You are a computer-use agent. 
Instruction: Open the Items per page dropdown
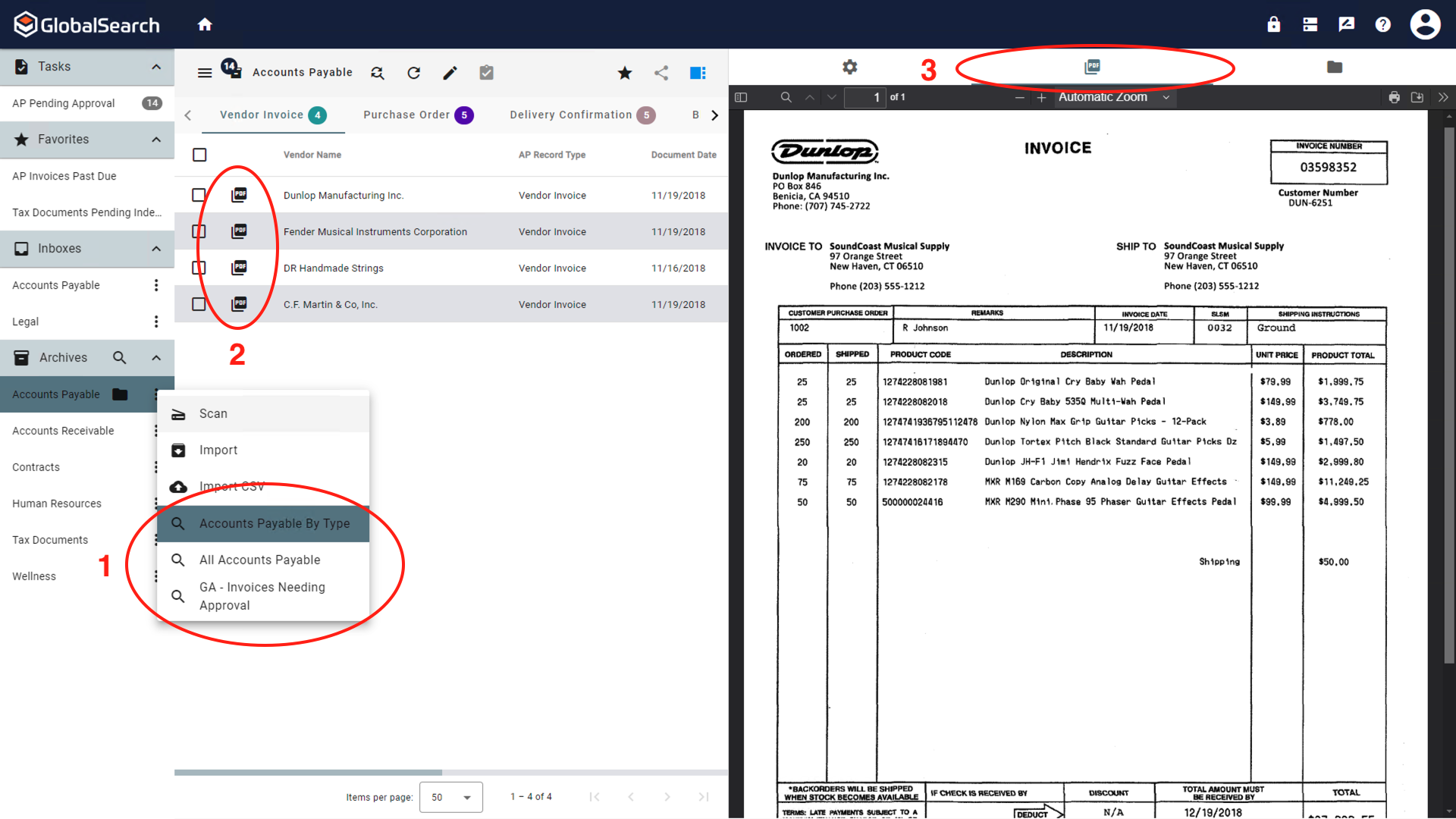click(450, 797)
